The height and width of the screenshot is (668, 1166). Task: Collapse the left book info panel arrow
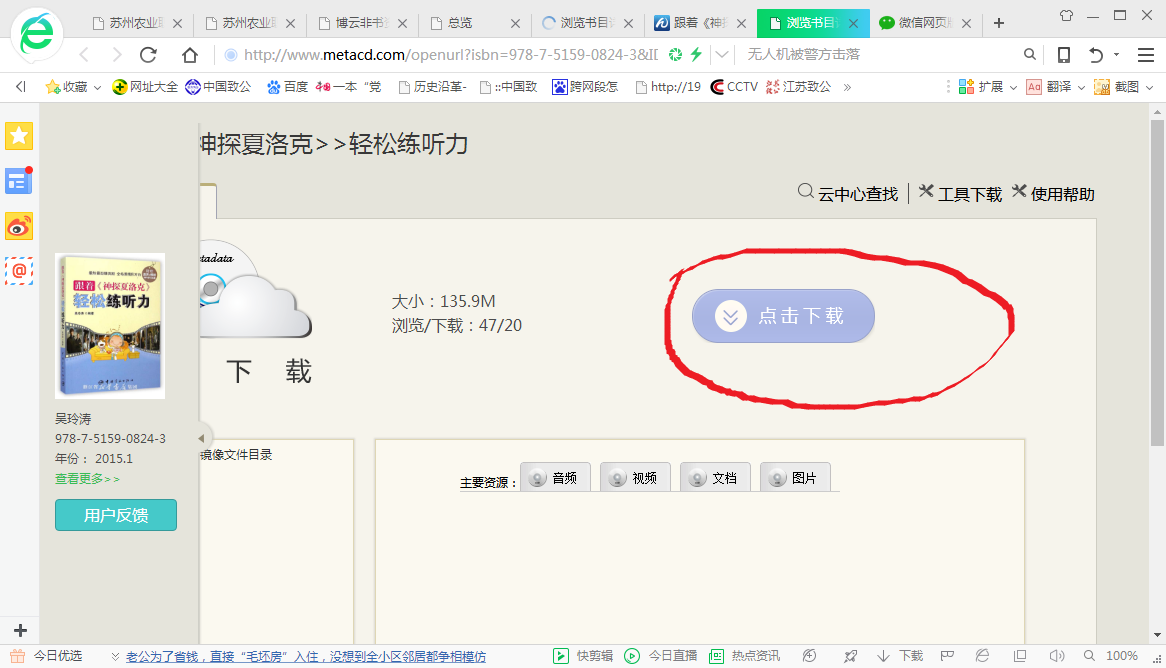coord(203,437)
